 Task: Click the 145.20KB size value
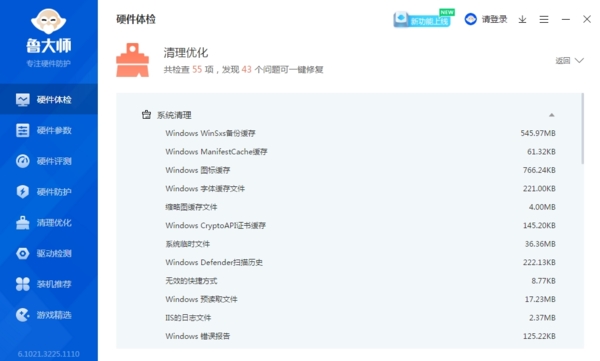[539, 225]
